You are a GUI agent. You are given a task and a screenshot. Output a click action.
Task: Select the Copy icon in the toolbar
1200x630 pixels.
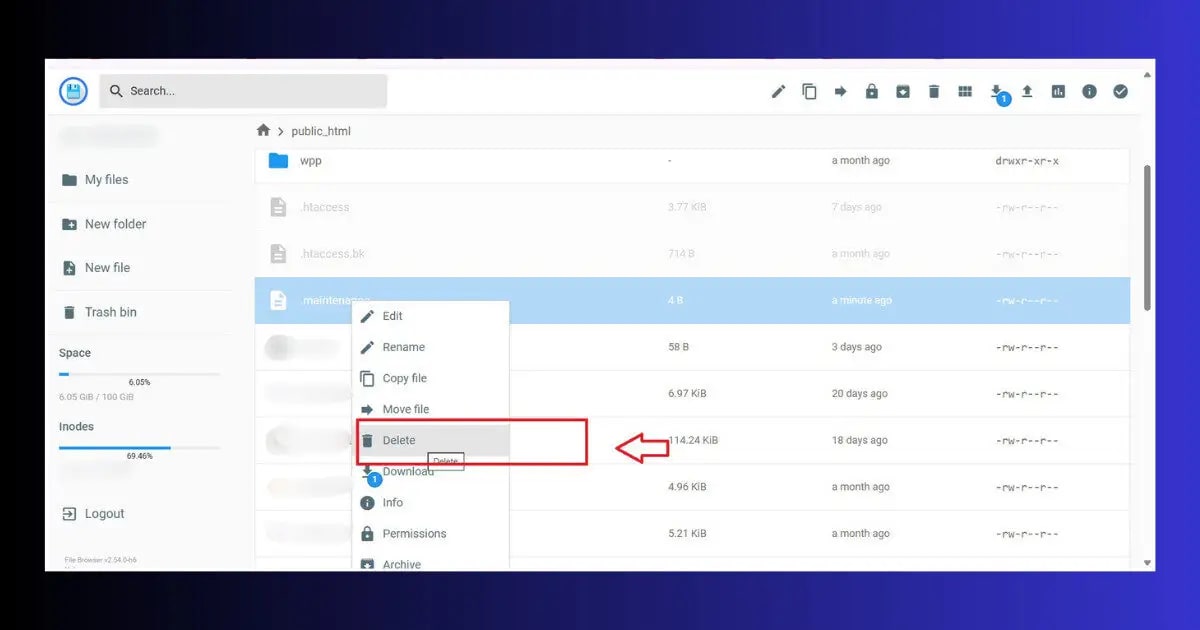808,91
